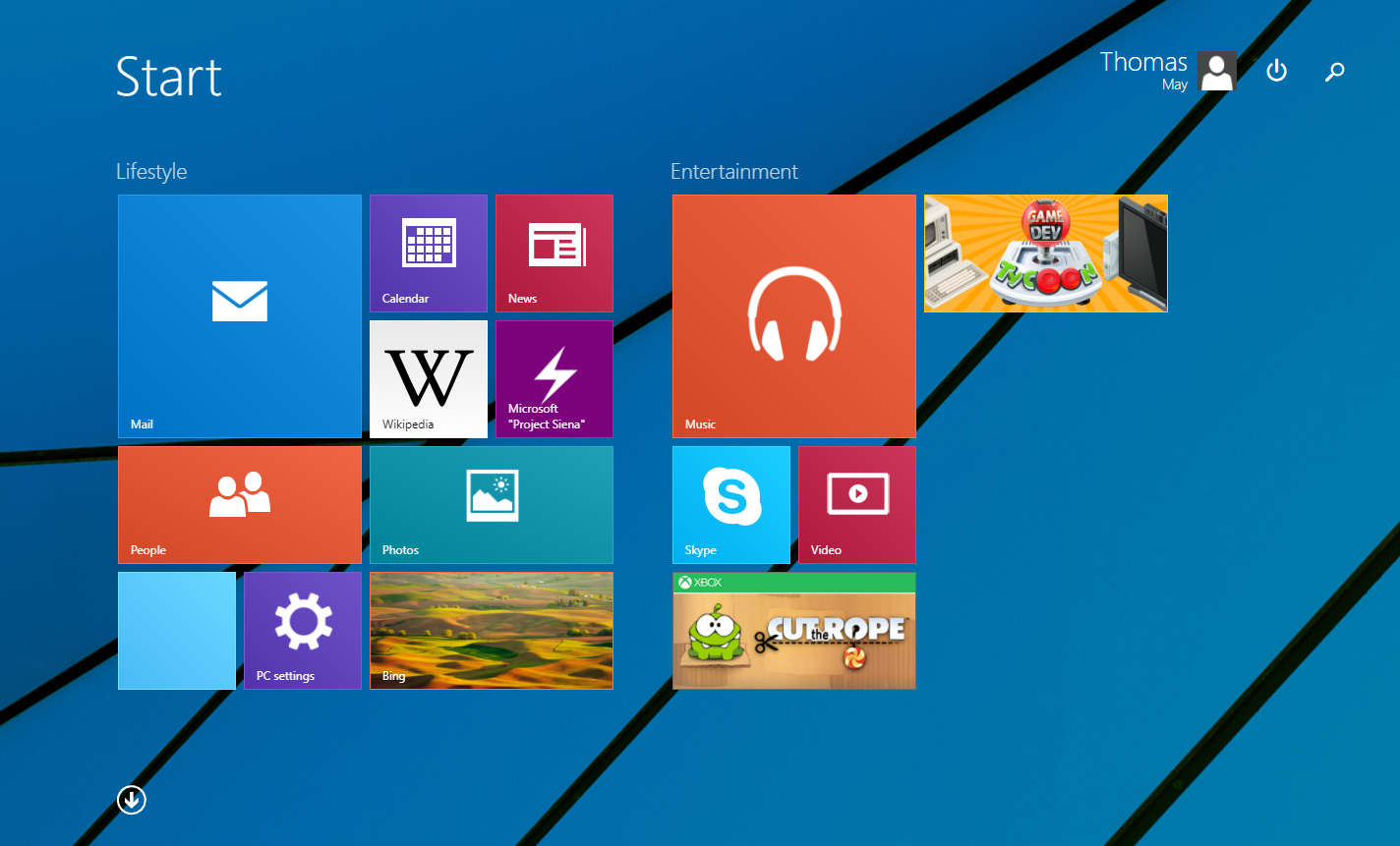Open the Wikipedia tile
This screenshot has width=1400, height=846.
point(429,379)
